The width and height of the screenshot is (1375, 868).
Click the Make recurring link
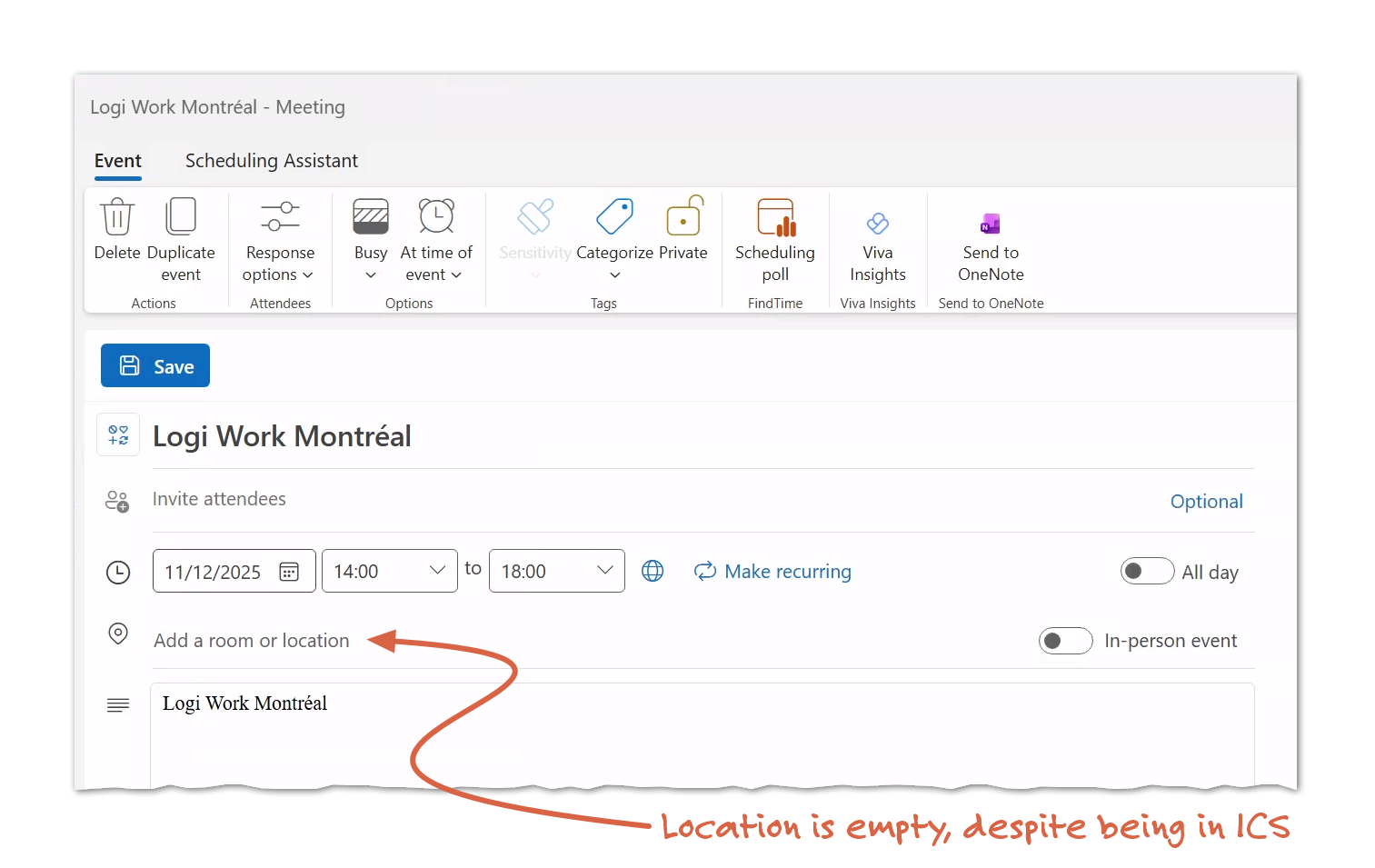point(772,572)
